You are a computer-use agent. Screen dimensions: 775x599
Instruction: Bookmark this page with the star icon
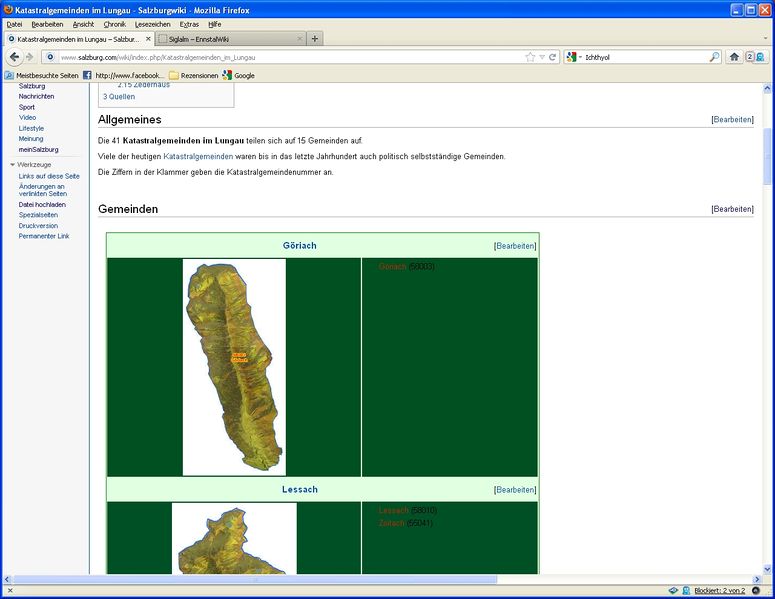530,57
